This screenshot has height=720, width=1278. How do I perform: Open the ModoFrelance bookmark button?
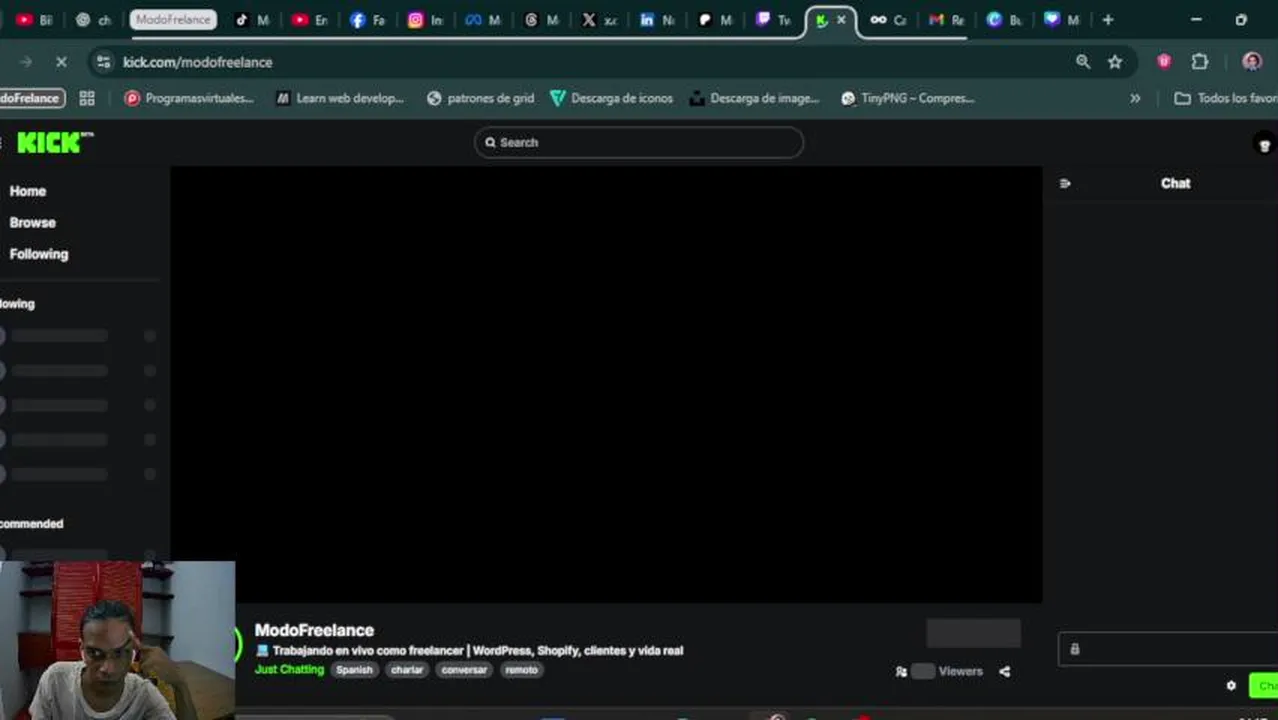[30, 98]
